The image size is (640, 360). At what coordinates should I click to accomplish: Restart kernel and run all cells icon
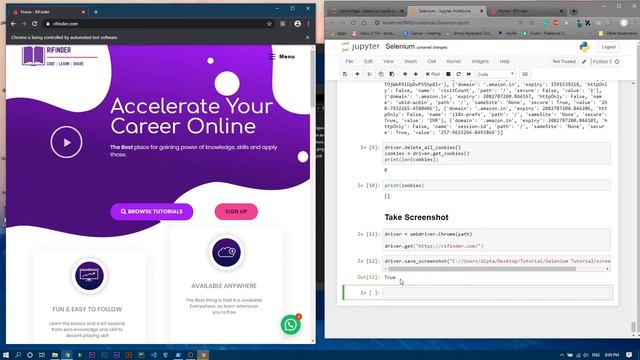coord(469,74)
